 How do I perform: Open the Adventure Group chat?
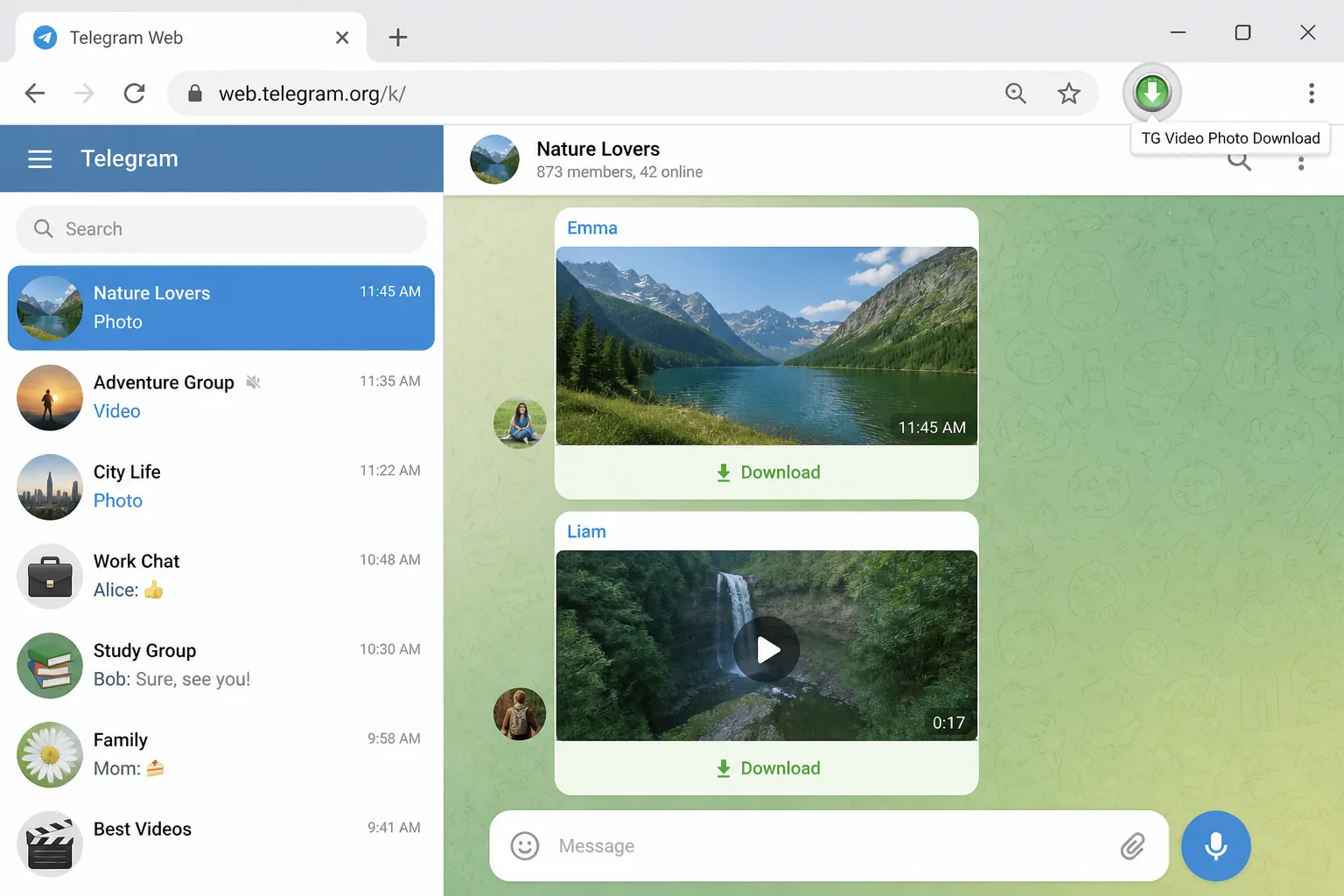pos(221,397)
